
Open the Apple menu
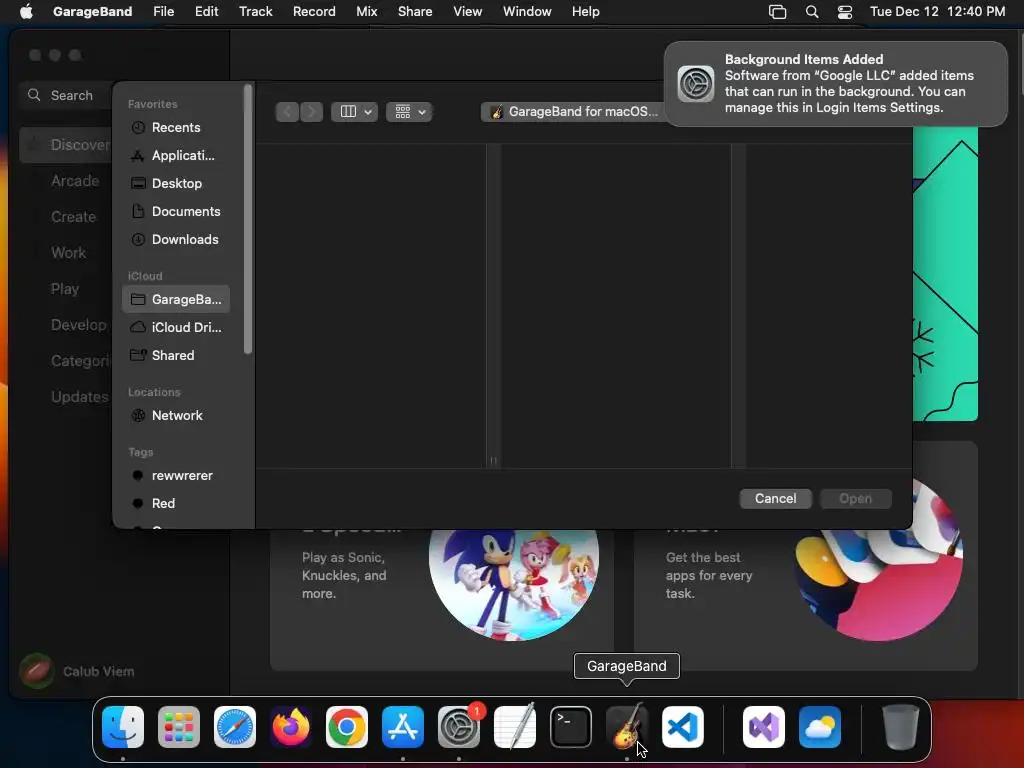pyautogui.click(x=26, y=11)
